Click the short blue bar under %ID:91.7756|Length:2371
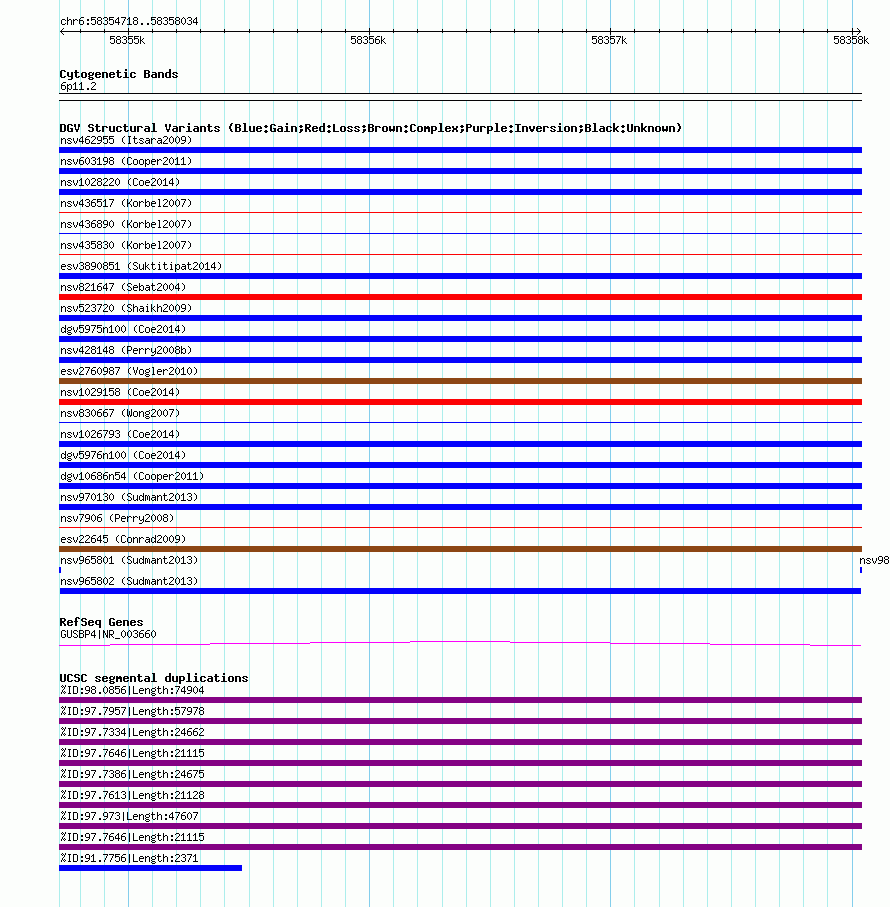This screenshot has width=890, height=907. (150, 868)
